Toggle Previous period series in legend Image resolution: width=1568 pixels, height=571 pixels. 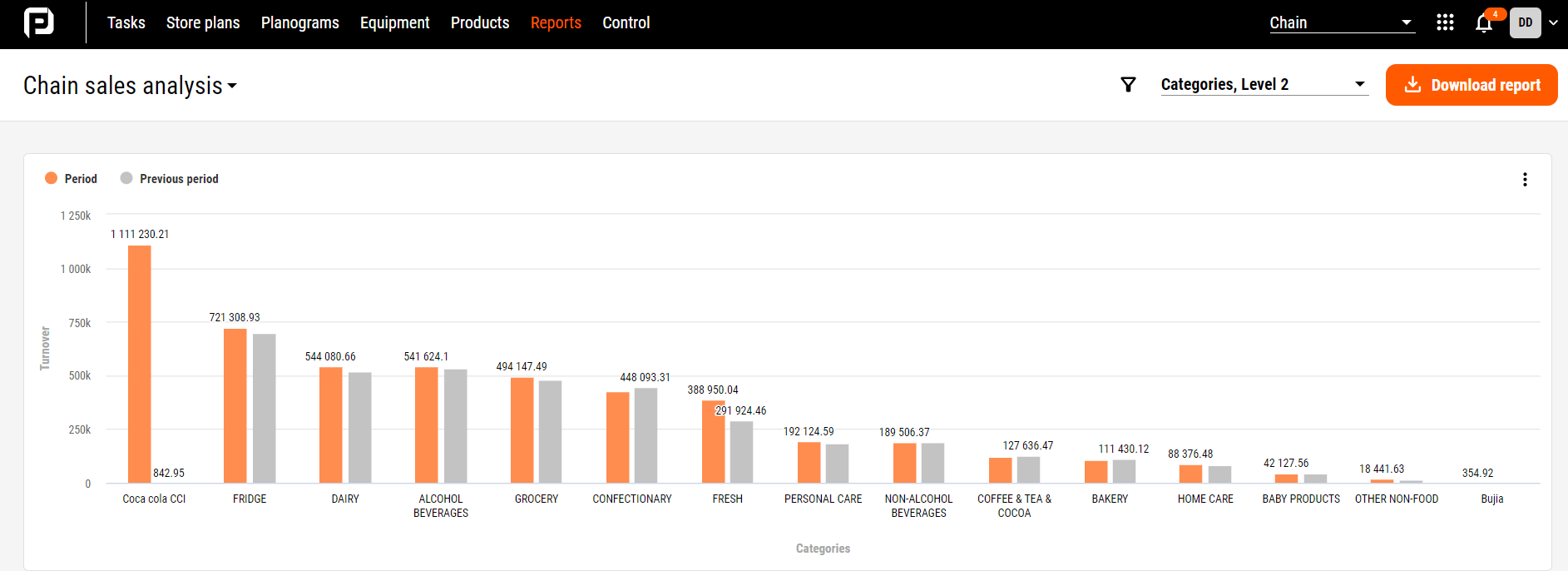point(170,179)
